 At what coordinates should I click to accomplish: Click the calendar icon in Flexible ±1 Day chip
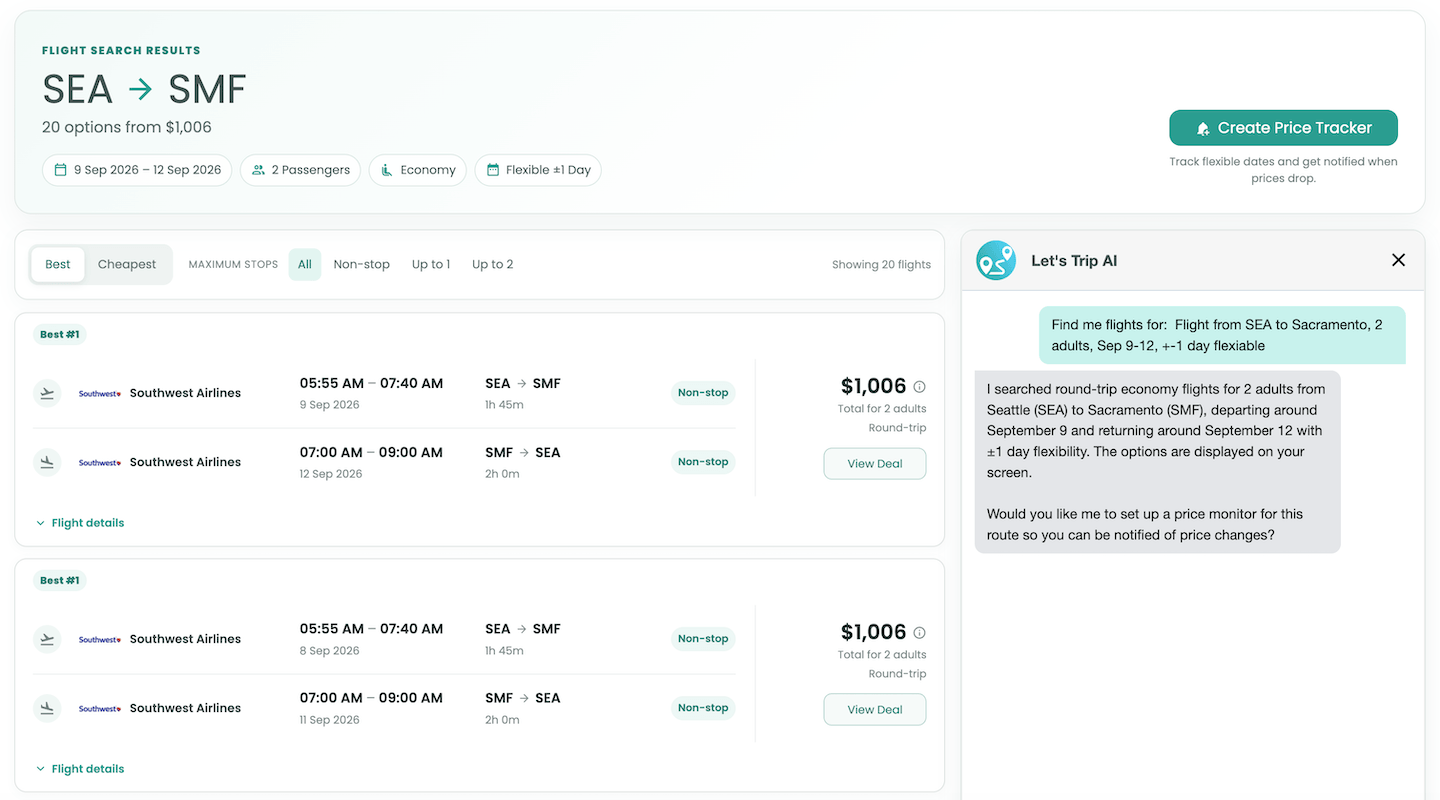coord(492,170)
